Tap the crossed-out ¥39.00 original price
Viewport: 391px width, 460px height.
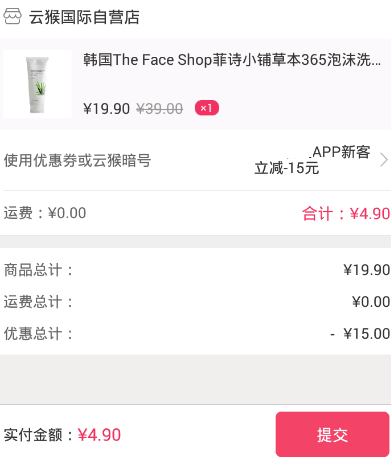pos(160,109)
